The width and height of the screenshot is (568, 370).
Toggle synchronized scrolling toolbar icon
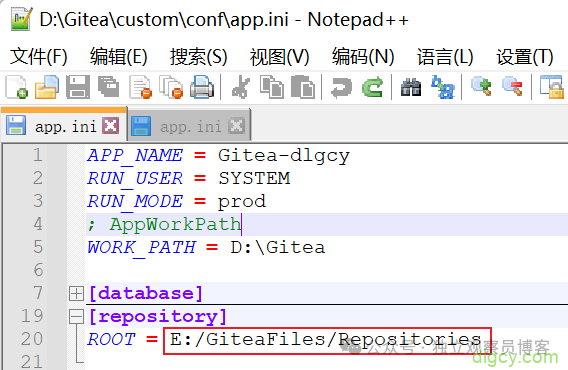point(551,87)
